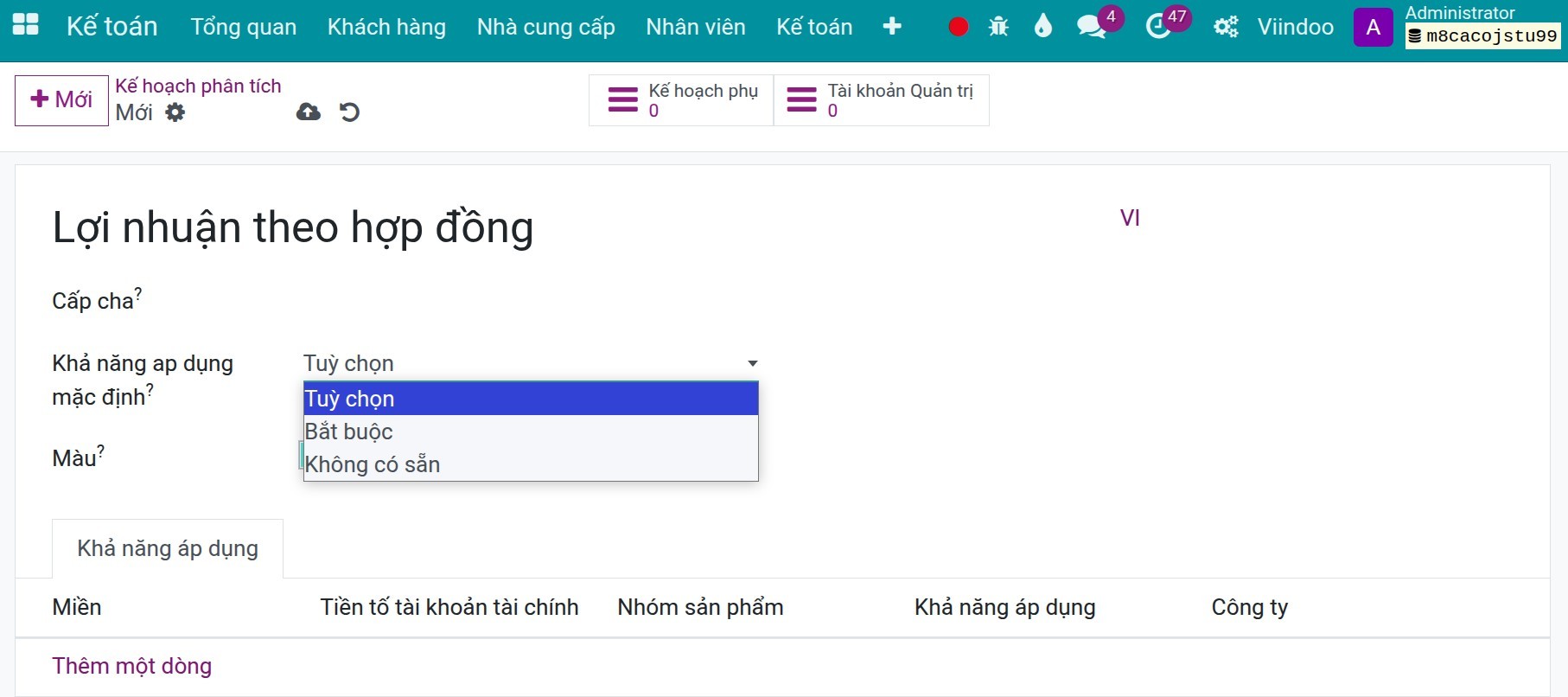Viewport: 1568px width, 697px height.
Task: Save record with the cloud upload icon
Action: point(309,112)
